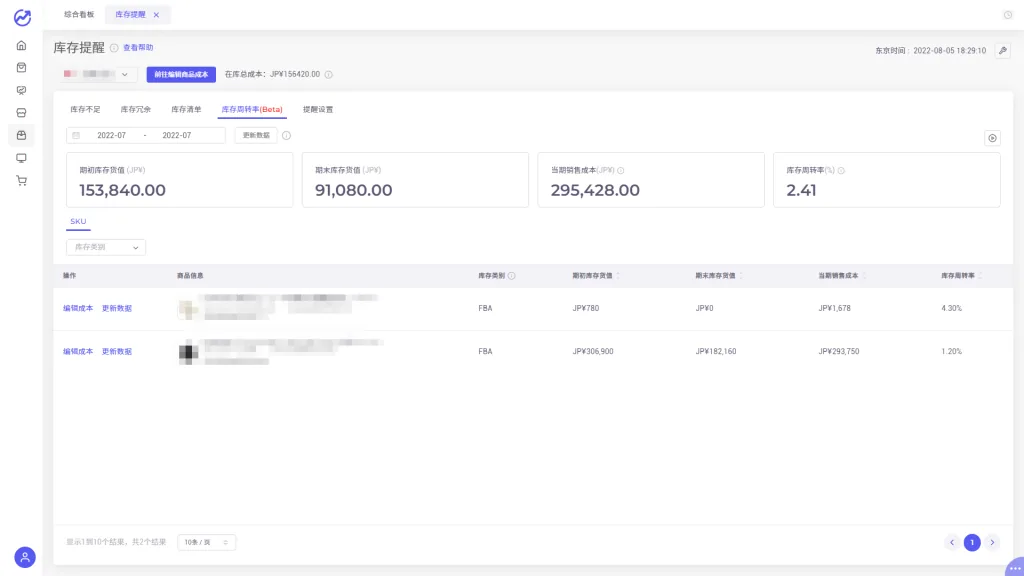
Task: Open the shopping cart sidebar icon
Action: coord(22,181)
